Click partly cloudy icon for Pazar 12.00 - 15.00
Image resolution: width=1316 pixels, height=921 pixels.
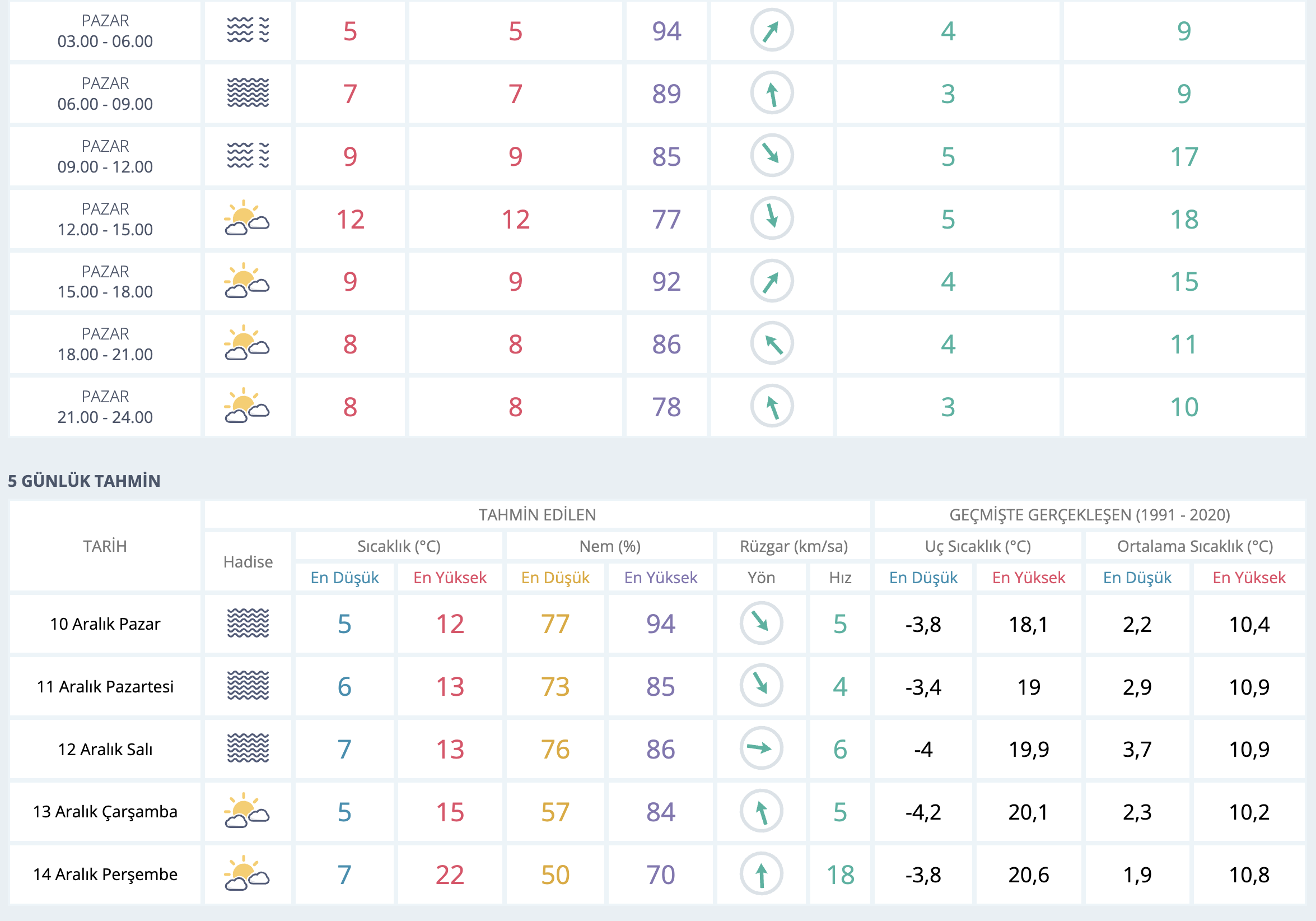(248, 218)
